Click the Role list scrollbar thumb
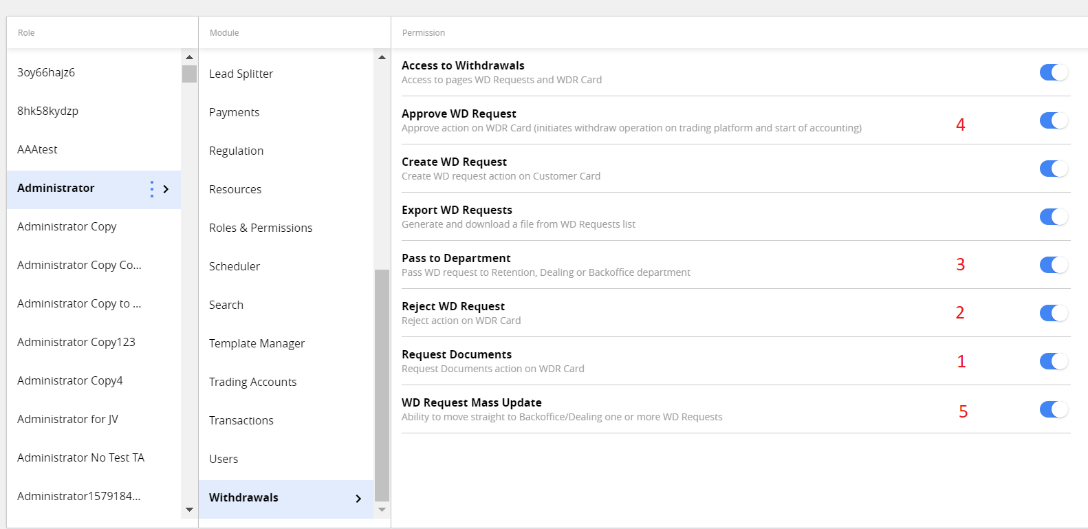1088x529 pixels. pos(189,74)
